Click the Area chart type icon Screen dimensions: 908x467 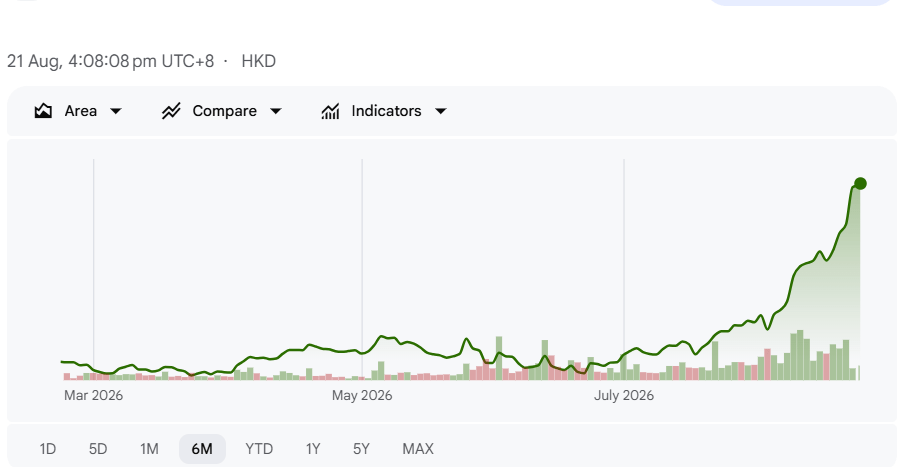[43, 111]
